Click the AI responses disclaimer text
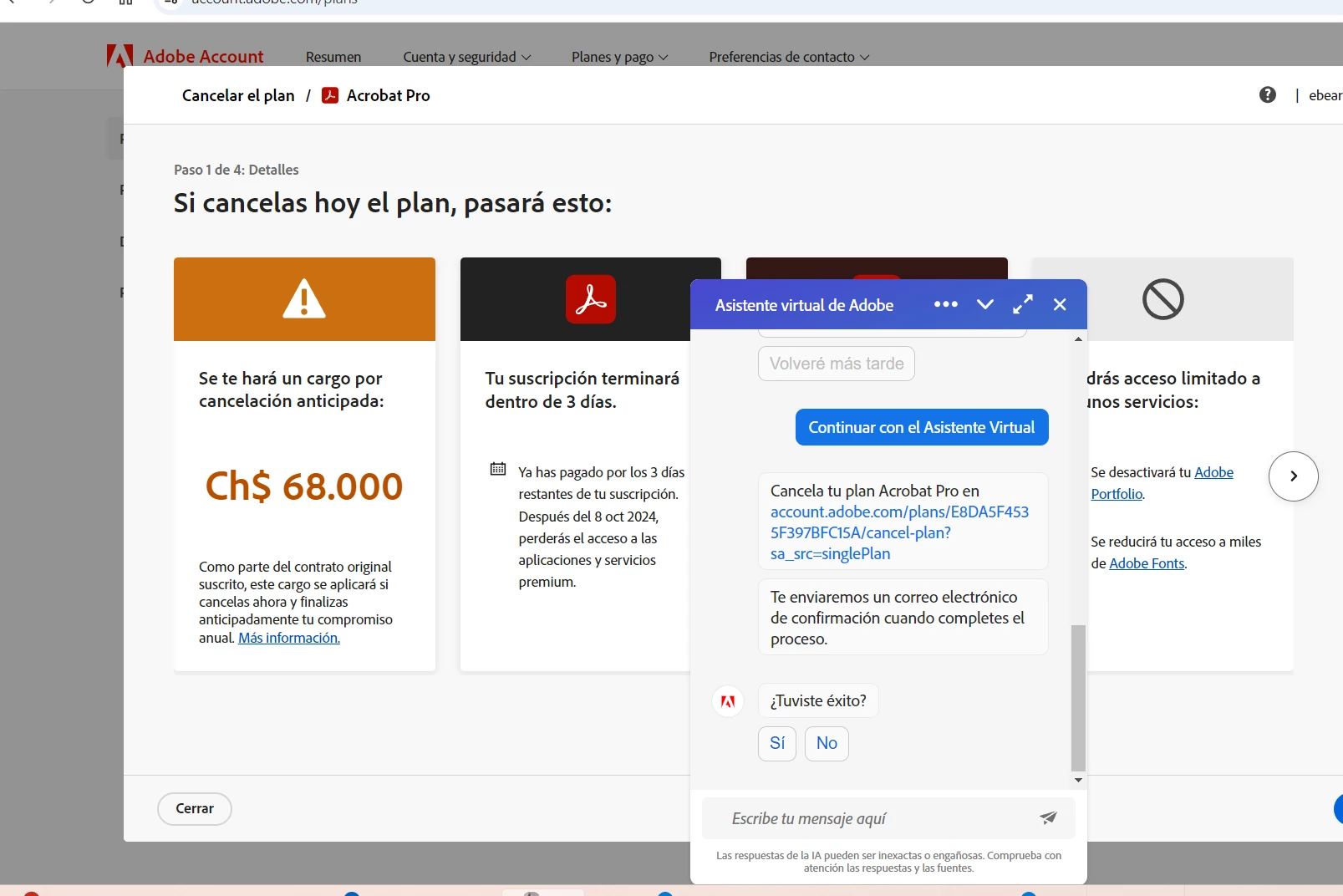 888,862
